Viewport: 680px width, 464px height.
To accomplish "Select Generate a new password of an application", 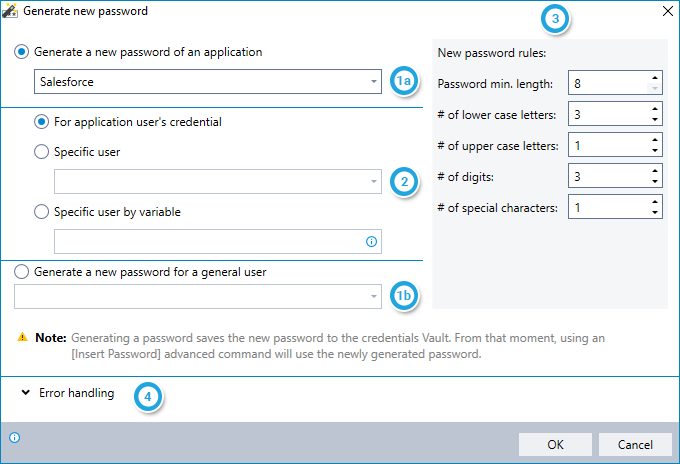I will pos(22,52).
